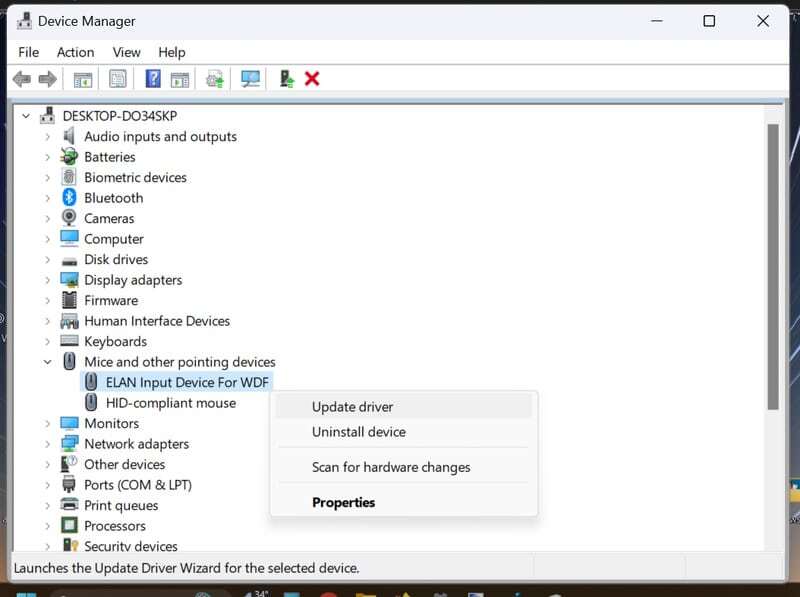Image resolution: width=800 pixels, height=597 pixels.
Task: Select the Biometric devices tree item
Action: [135, 177]
